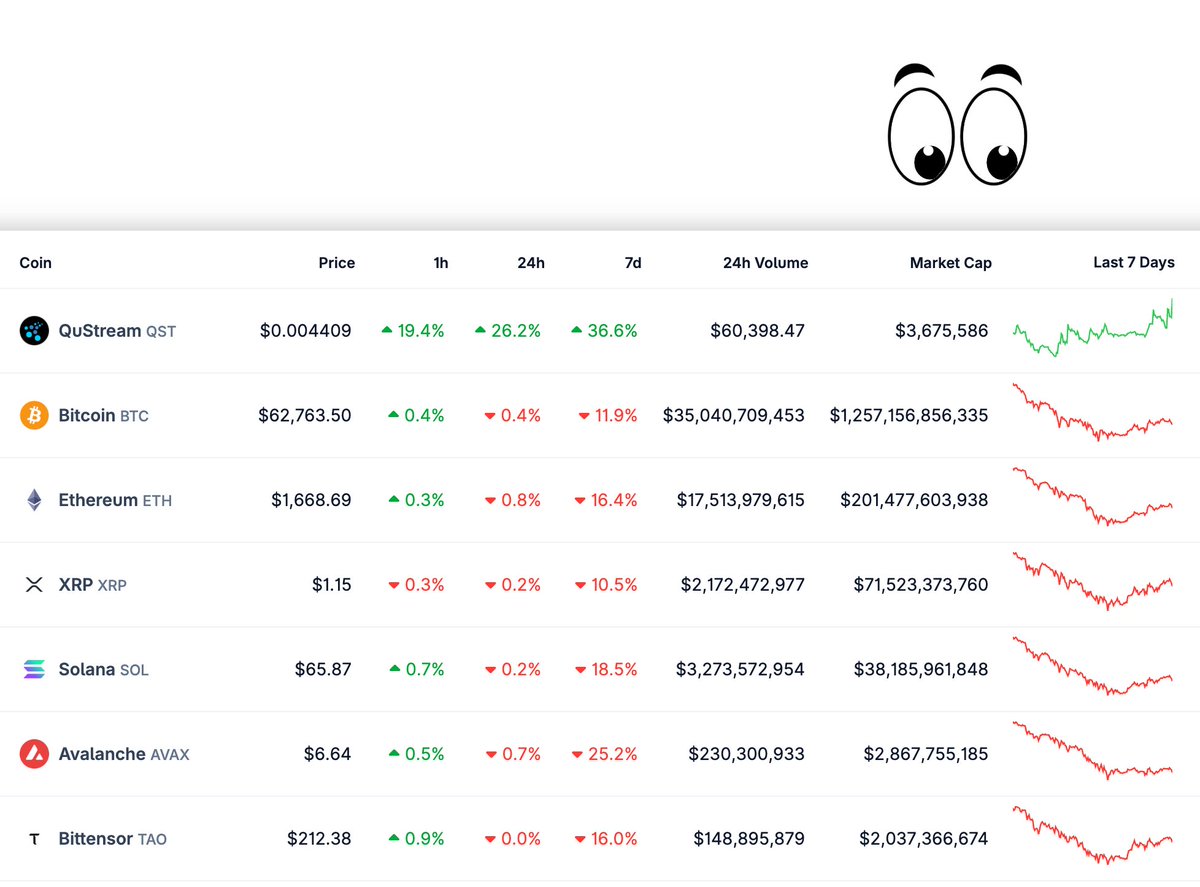
Task: Click the QuStream coin logo icon
Action: pyautogui.click(x=34, y=331)
